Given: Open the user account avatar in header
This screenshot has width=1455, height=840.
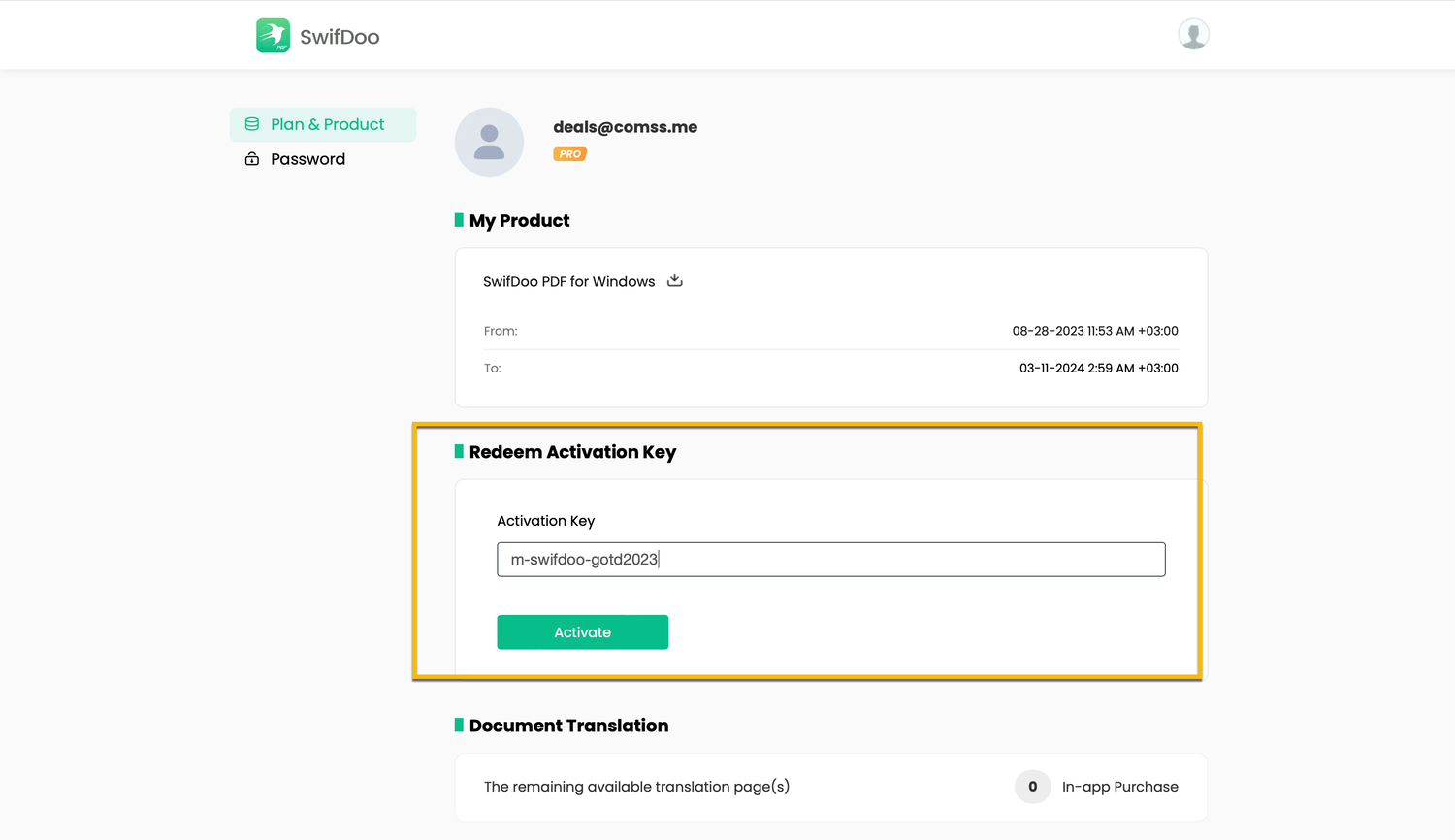Looking at the screenshot, I should (x=1193, y=34).
